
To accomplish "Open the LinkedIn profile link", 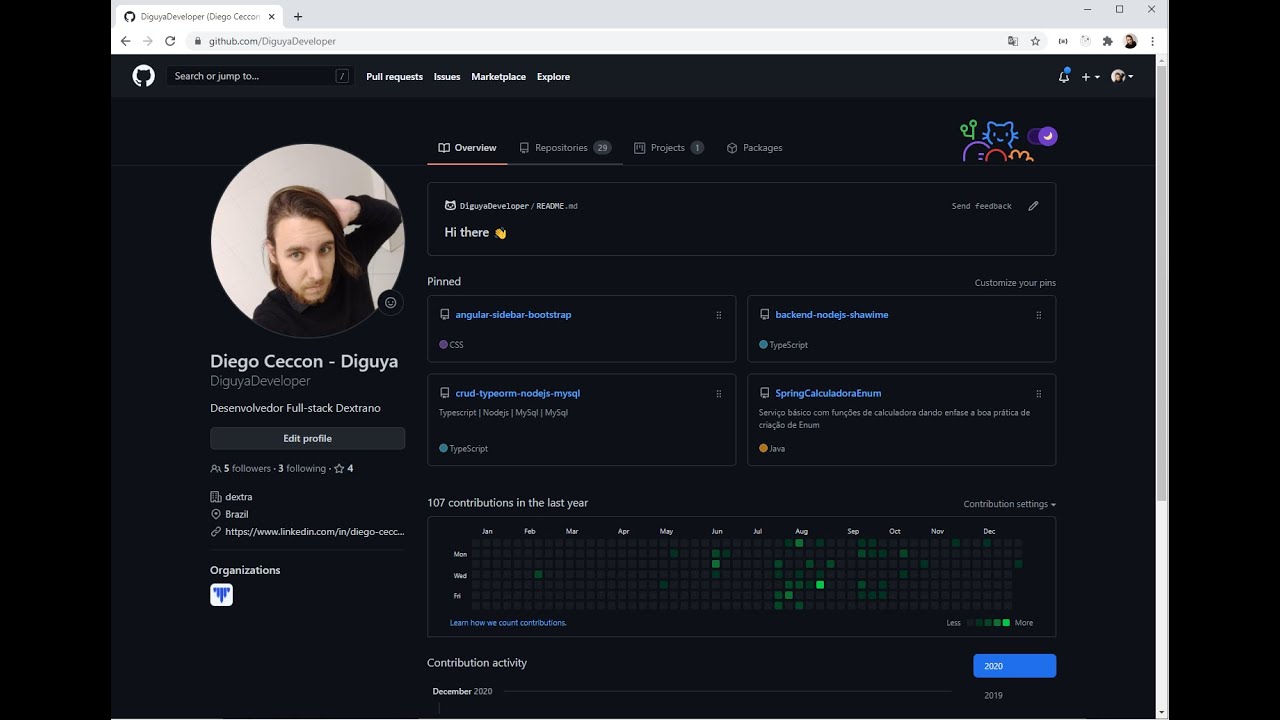I will [314, 532].
